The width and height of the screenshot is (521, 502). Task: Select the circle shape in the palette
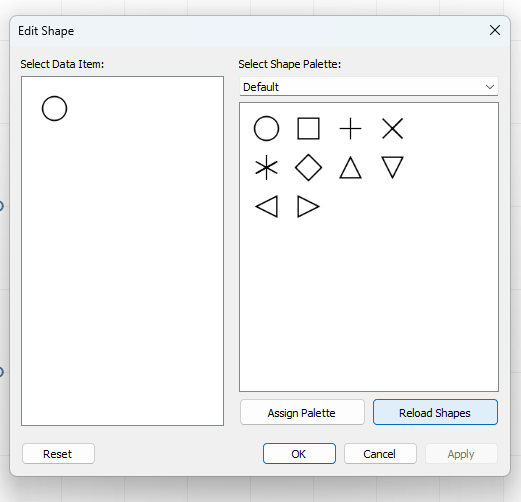pos(266,129)
